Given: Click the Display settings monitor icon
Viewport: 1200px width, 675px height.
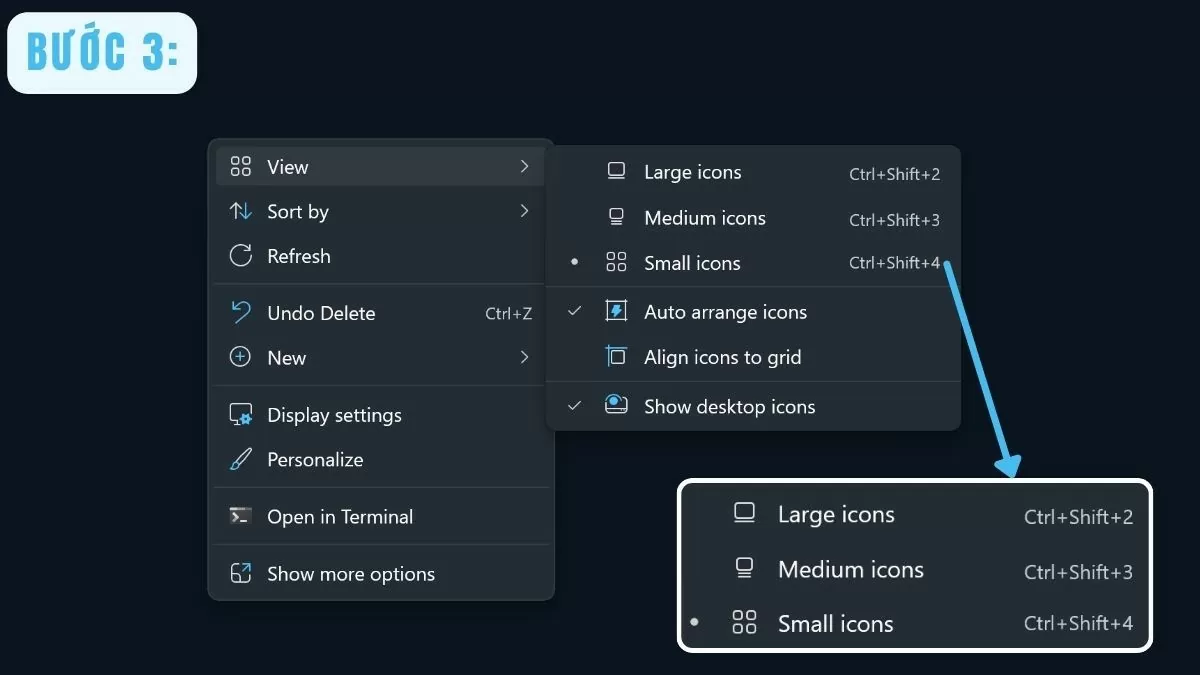Looking at the screenshot, I should tap(240, 415).
